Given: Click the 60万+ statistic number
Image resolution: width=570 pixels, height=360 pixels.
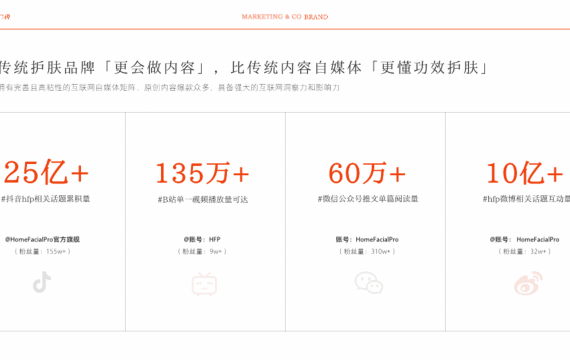Looking at the screenshot, I should (x=367, y=173).
